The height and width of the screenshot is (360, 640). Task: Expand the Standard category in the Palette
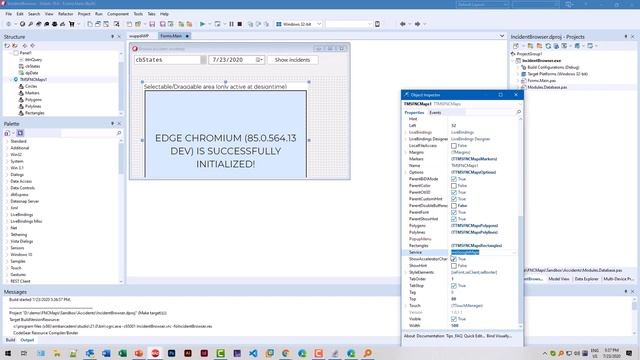click(7, 141)
